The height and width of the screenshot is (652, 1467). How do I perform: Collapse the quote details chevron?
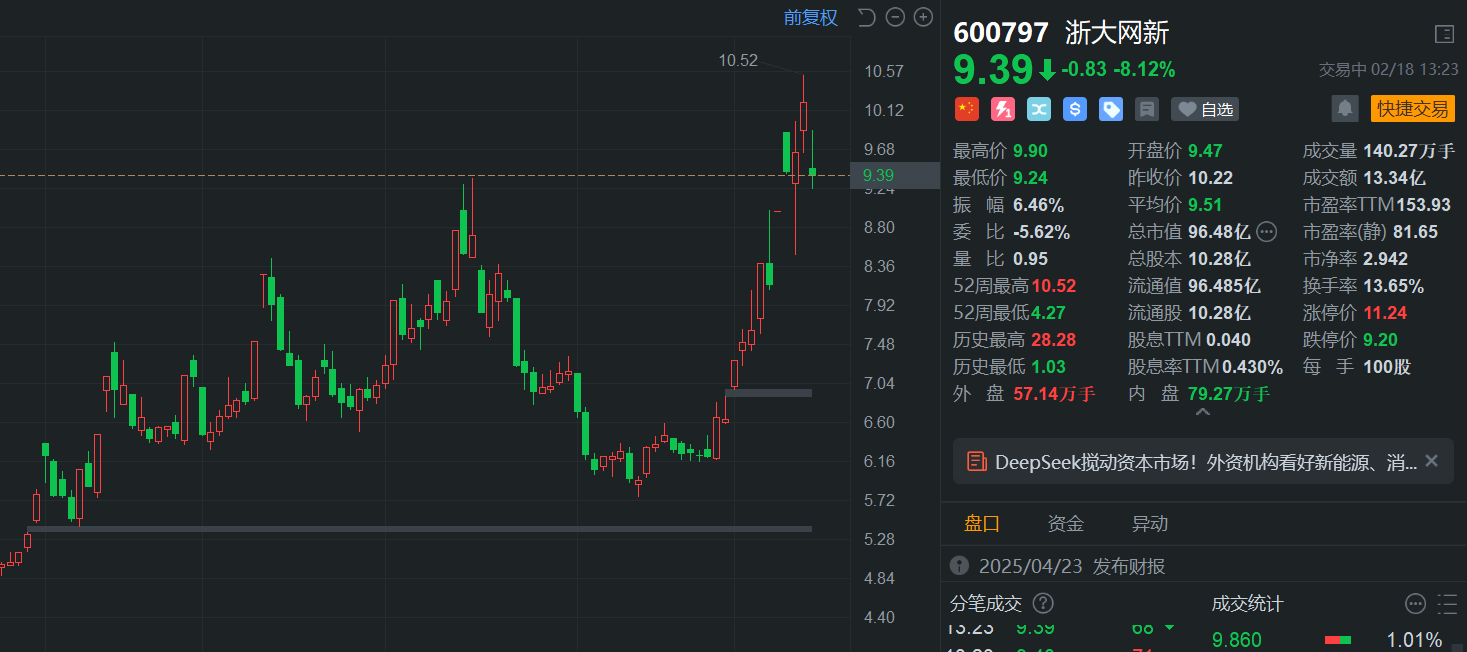(1203, 411)
